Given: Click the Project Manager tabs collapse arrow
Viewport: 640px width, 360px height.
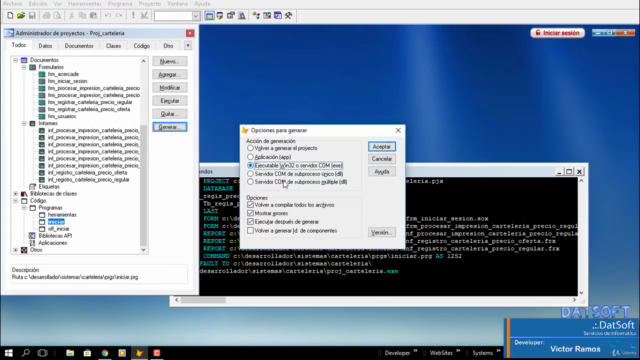Looking at the screenshot, I should pyautogui.click(x=188, y=45).
